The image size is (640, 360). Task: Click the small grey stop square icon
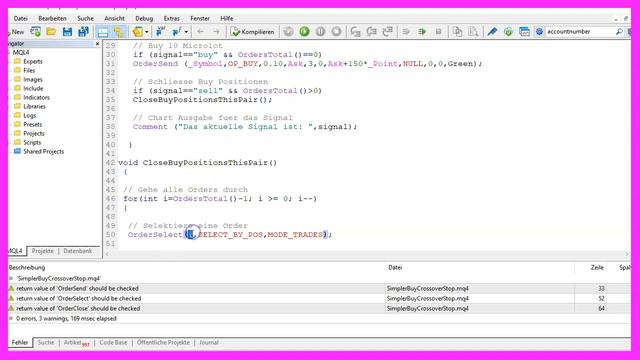[x=438, y=31]
